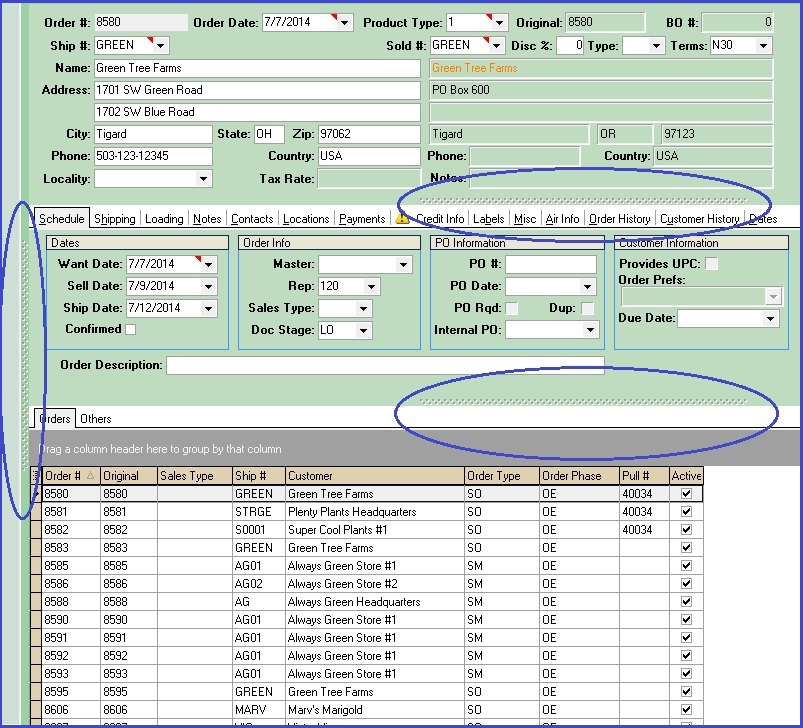The height and width of the screenshot is (728, 803).
Task: Expand the Doc Stage dropdown
Action: 363,330
